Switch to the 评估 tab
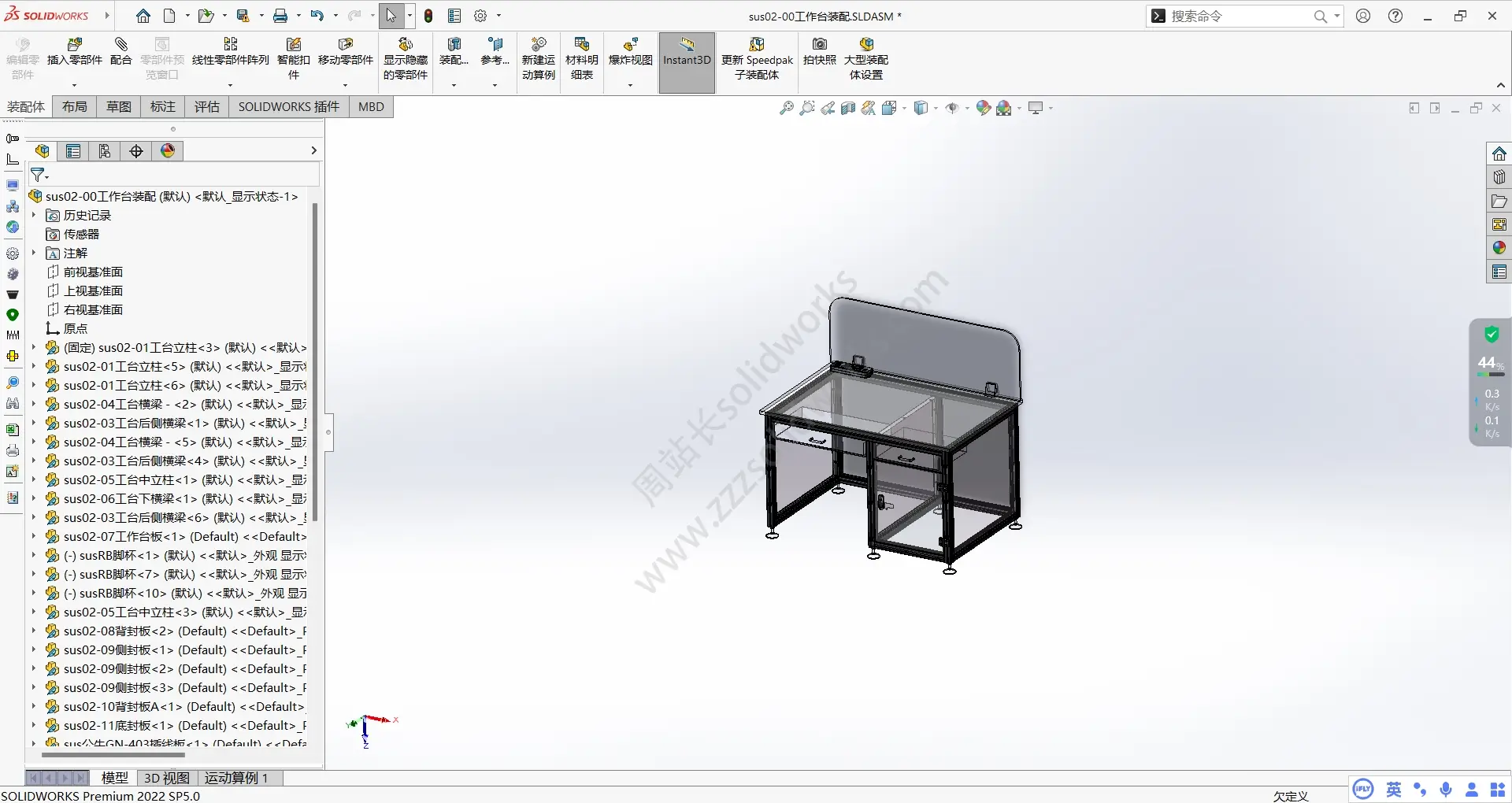This screenshot has height=803, width=1512. (206, 106)
